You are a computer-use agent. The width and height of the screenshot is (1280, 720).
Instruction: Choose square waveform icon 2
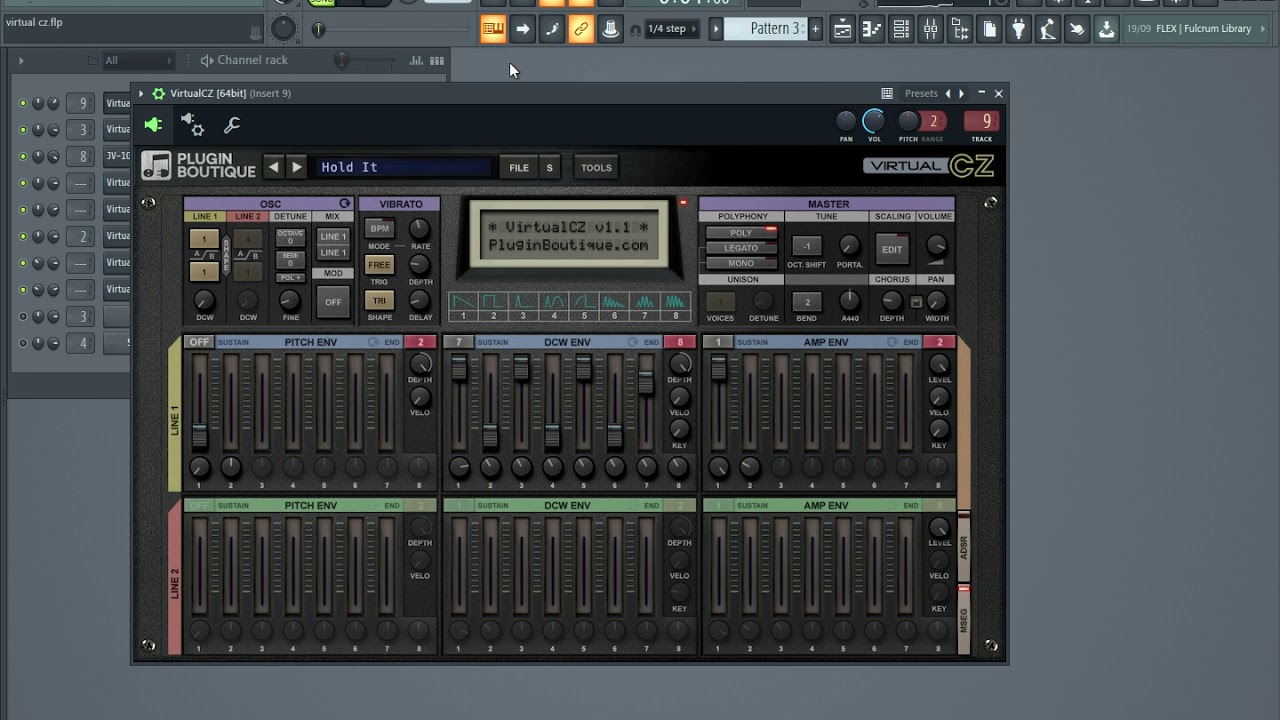pyautogui.click(x=493, y=302)
